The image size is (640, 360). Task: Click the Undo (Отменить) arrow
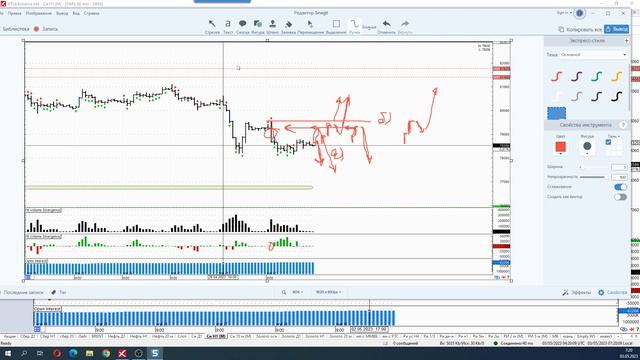[x=387, y=27]
